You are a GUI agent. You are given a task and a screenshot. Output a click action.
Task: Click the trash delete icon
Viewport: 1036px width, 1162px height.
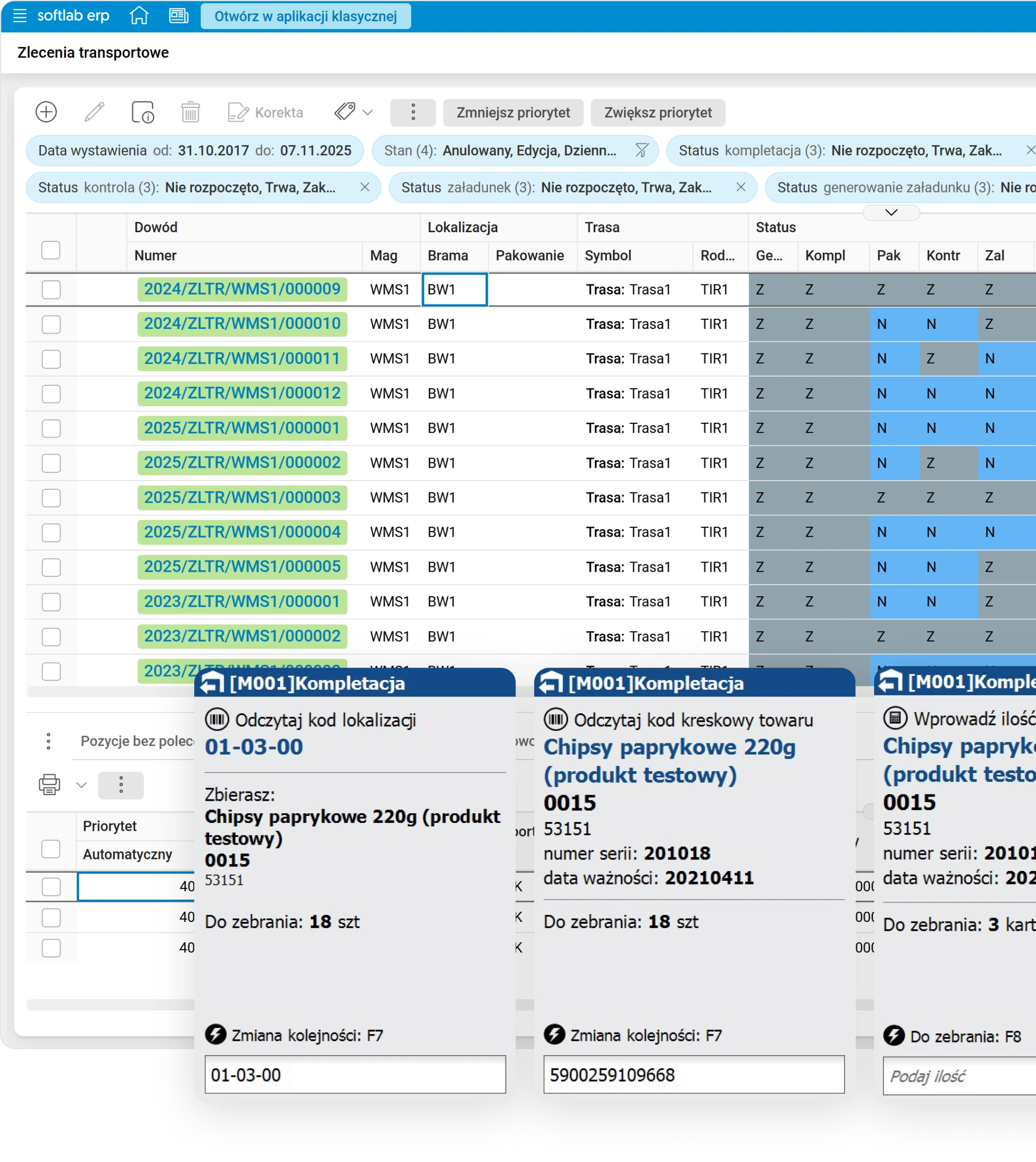[x=191, y=112]
